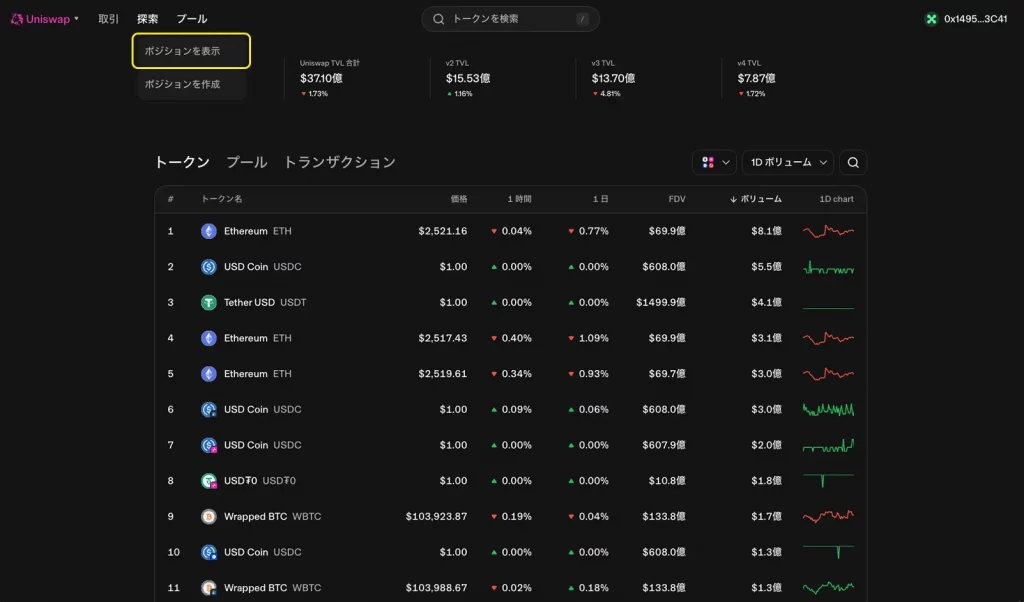This screenshot has height=602, width=1024.
Task: Select ポジションを作成 in dropdown
Action: [x=191, y=84]
